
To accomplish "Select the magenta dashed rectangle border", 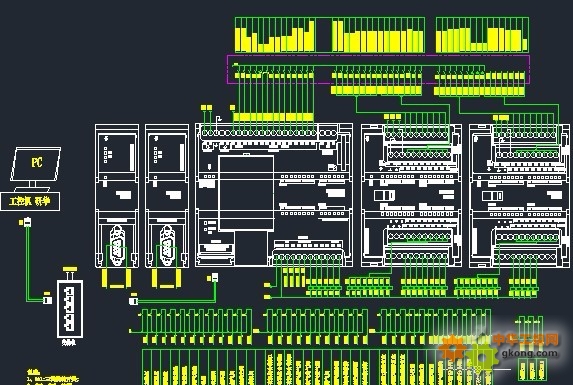I will (378, 70).
